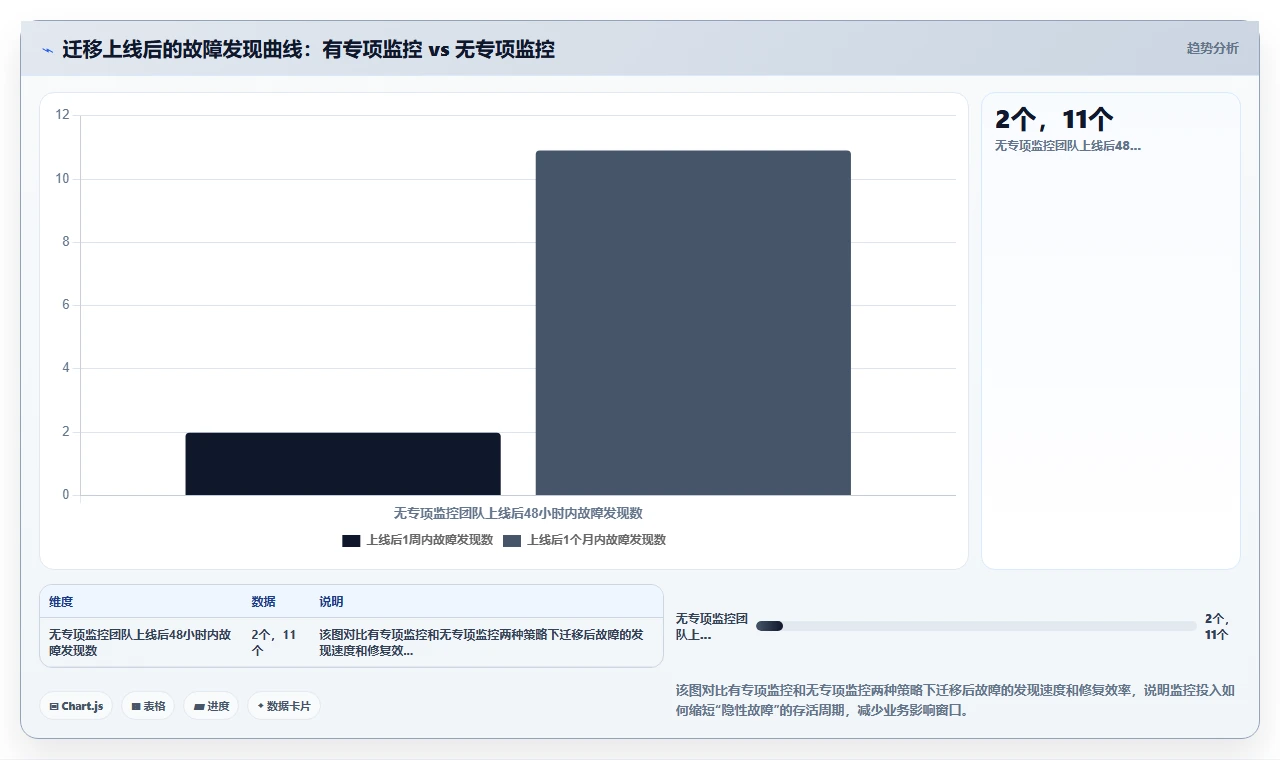This screenshot has width=1280, height=760.
Task: Click the y-axis label 8
Action: point(66,242)
